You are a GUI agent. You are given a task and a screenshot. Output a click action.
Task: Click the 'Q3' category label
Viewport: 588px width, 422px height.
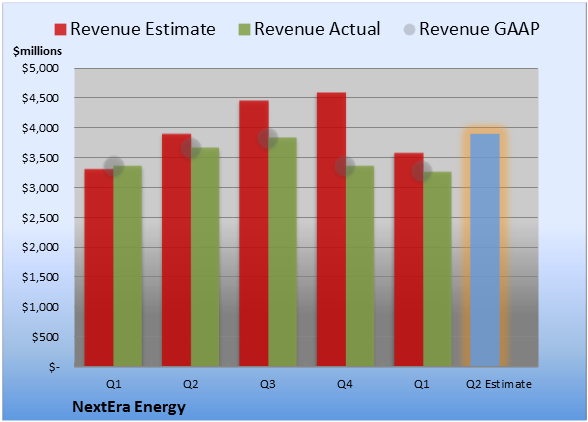(268, 384)
